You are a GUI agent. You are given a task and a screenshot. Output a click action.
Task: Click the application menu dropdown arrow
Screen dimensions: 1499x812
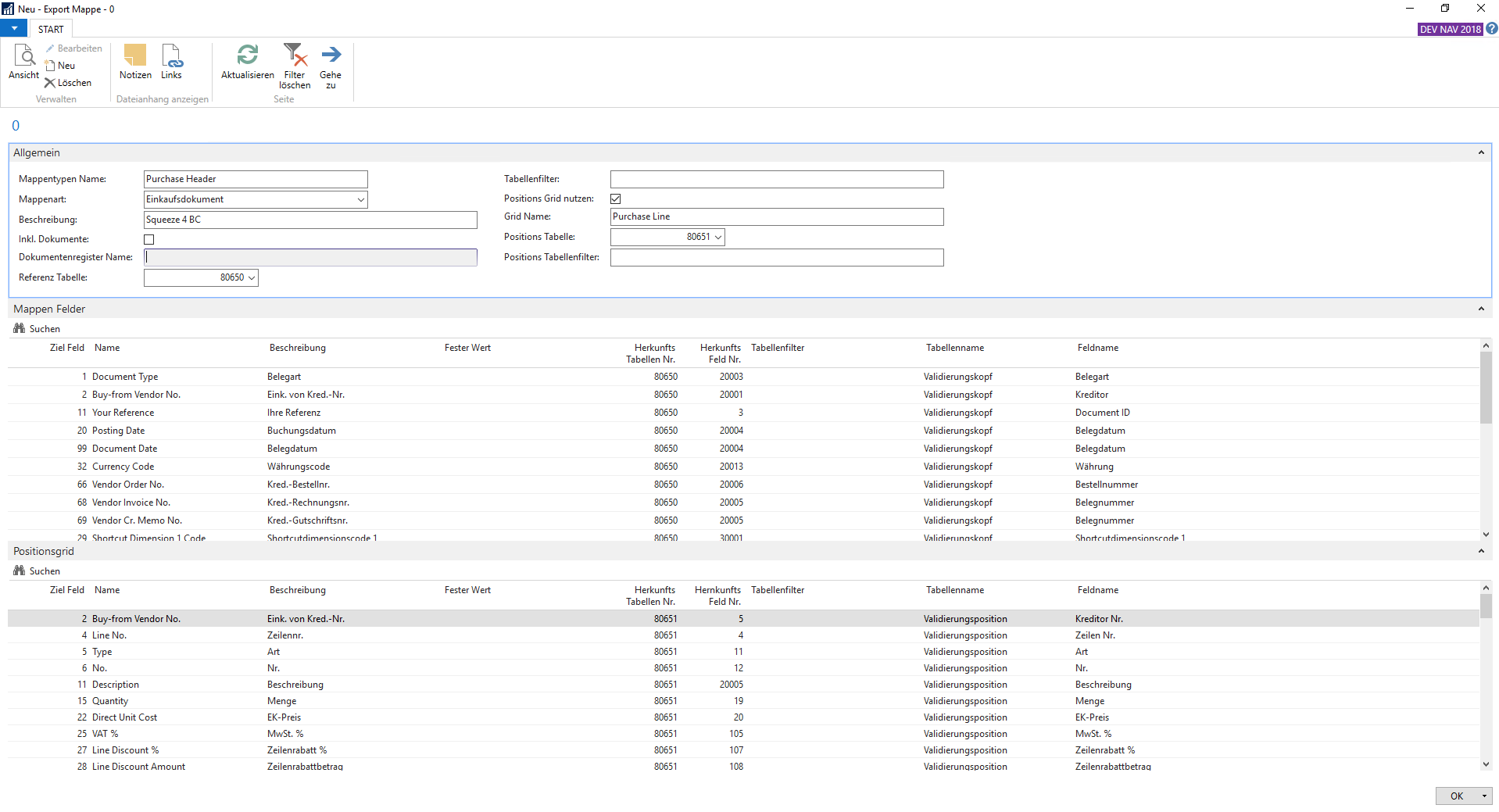click(x=13, y=29)
